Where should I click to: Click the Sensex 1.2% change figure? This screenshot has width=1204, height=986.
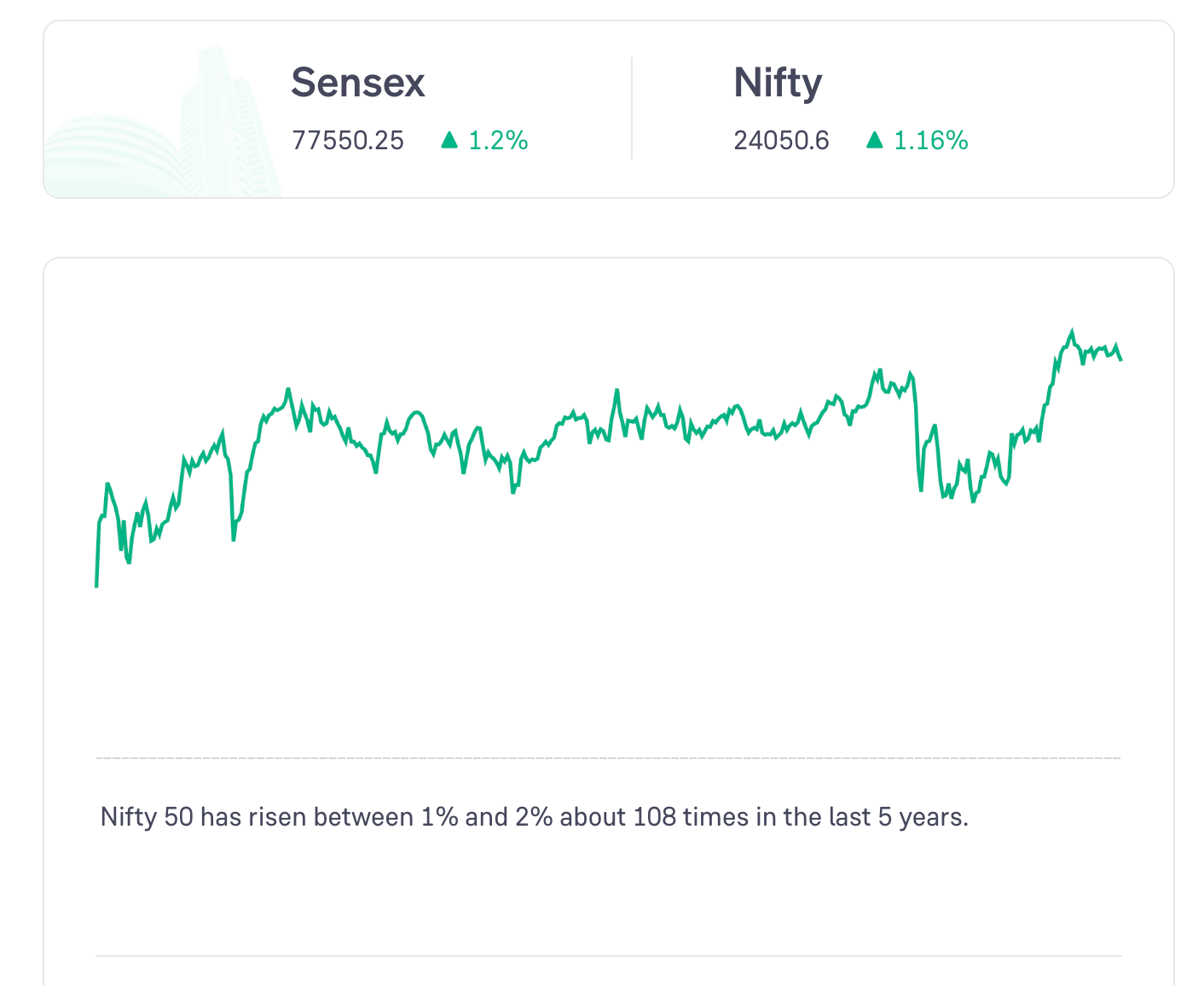(x=498, y=140)
